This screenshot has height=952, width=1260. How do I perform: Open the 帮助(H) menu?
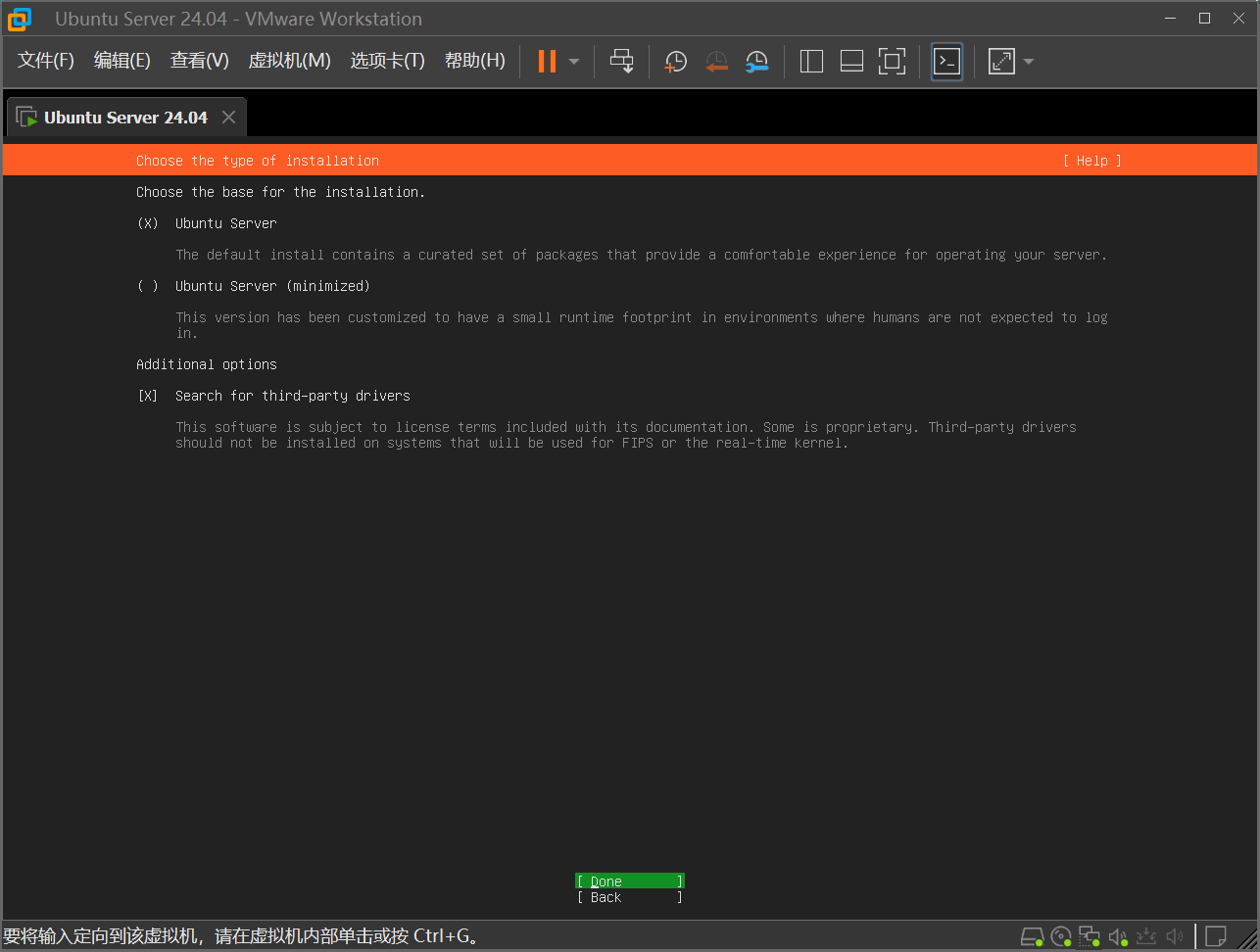pos(475,61)
